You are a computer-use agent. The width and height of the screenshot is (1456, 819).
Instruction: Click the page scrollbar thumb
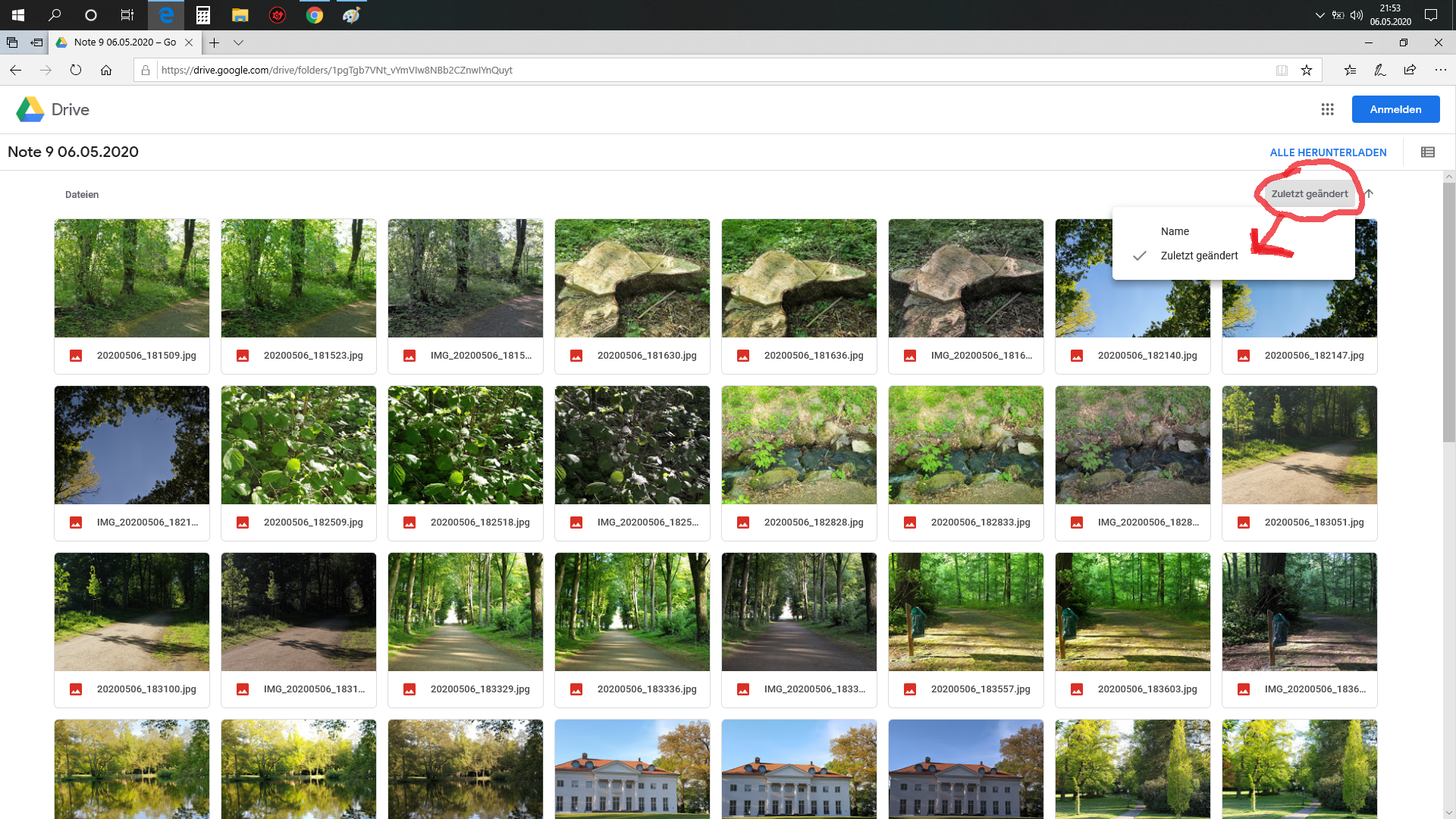(x=1448, y=312)
